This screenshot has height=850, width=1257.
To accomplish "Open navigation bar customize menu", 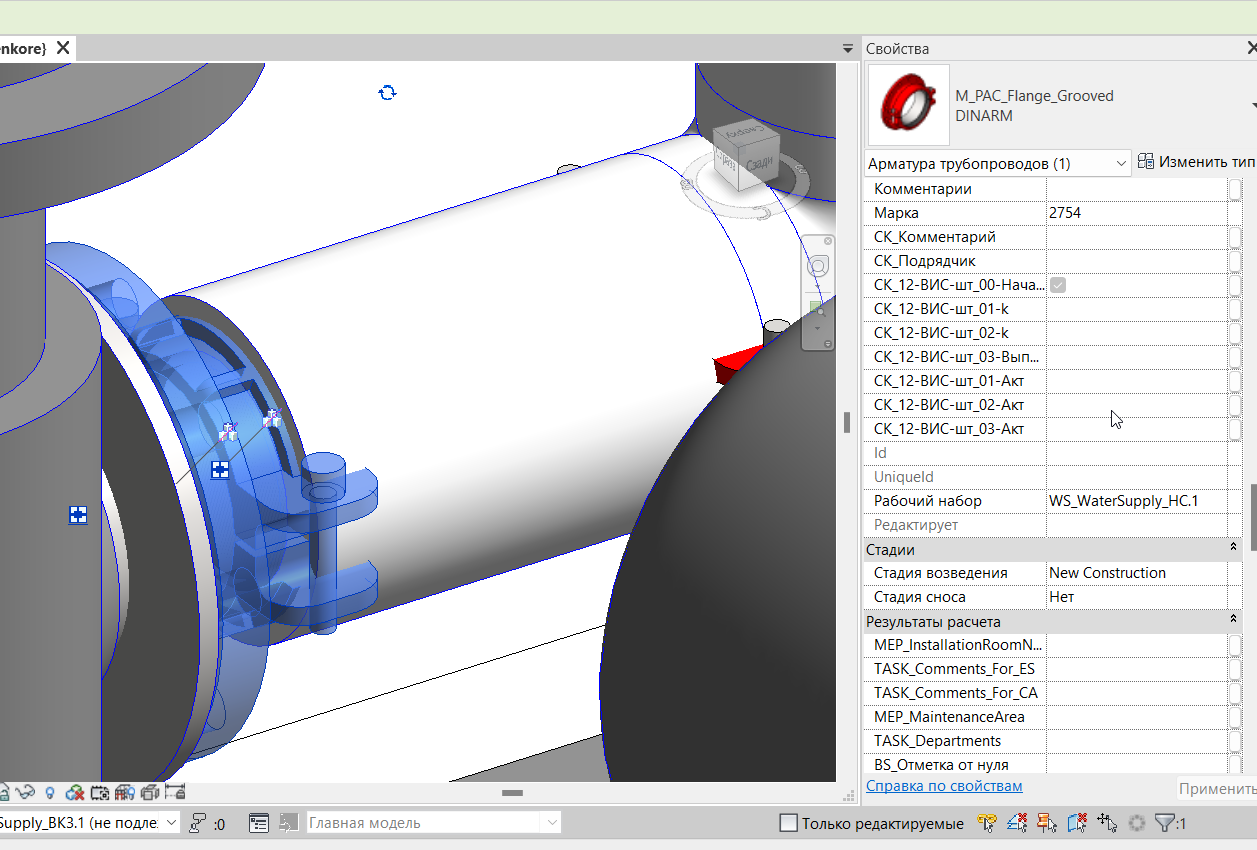I will click(x=828, y=344).
